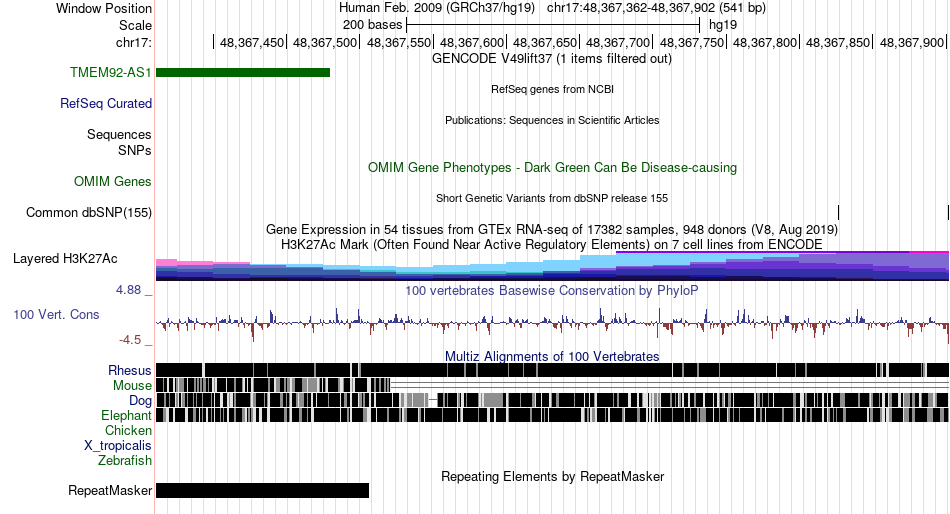Click the Layered H3K27Ac signal graph
Image resolution: width=950 pixels, height=514 pixels.
pos(552,265)
